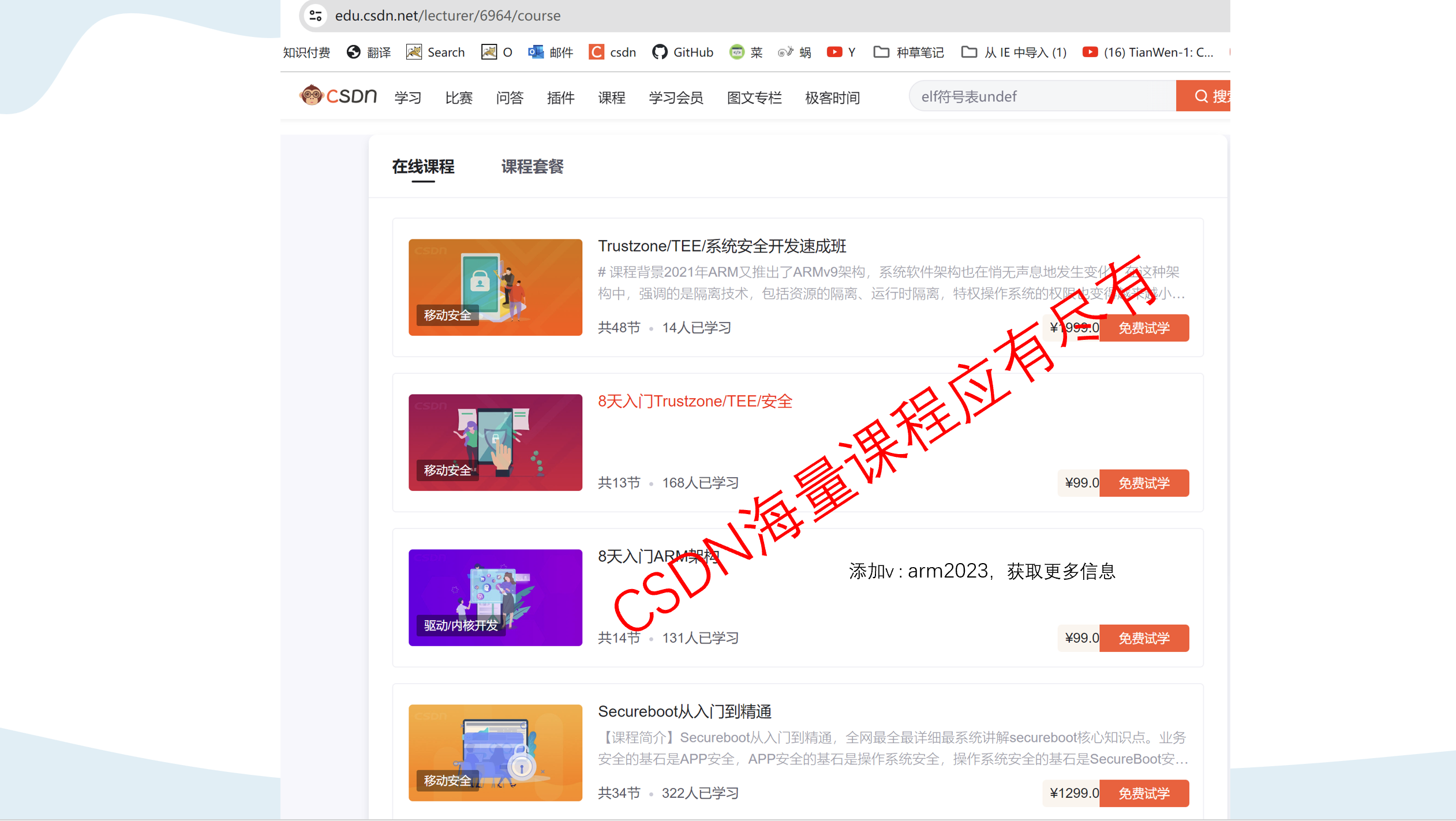Select the 在线课程 tab
Screen dimensions: 1456x821
click(x=423, y=167)
